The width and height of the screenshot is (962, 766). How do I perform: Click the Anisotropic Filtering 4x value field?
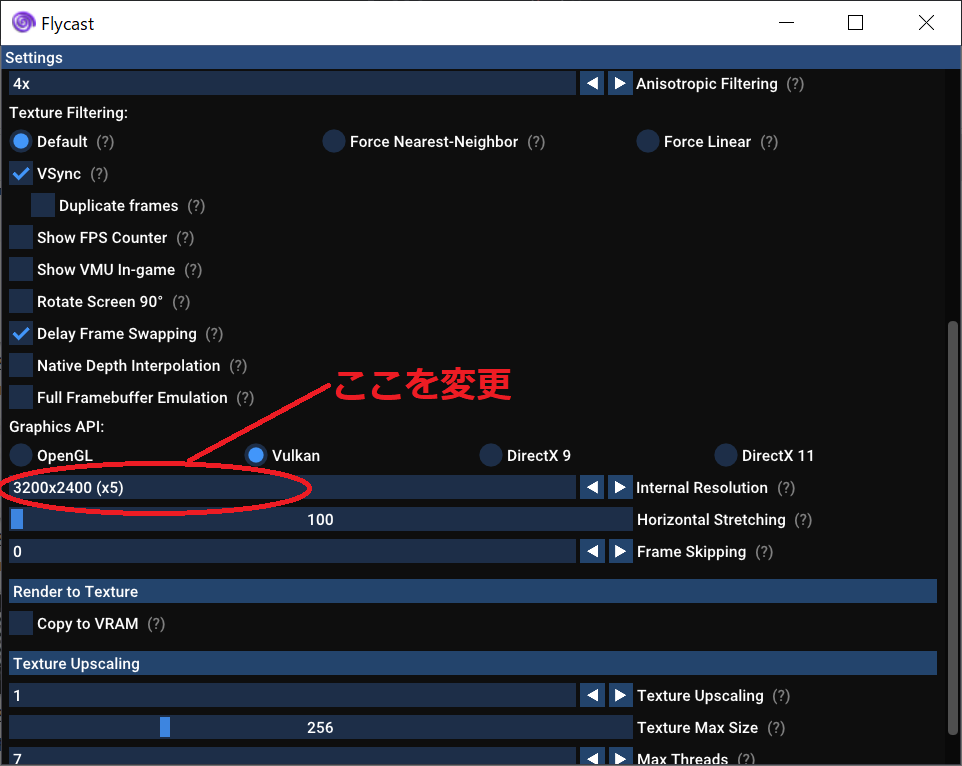[293, 83]
